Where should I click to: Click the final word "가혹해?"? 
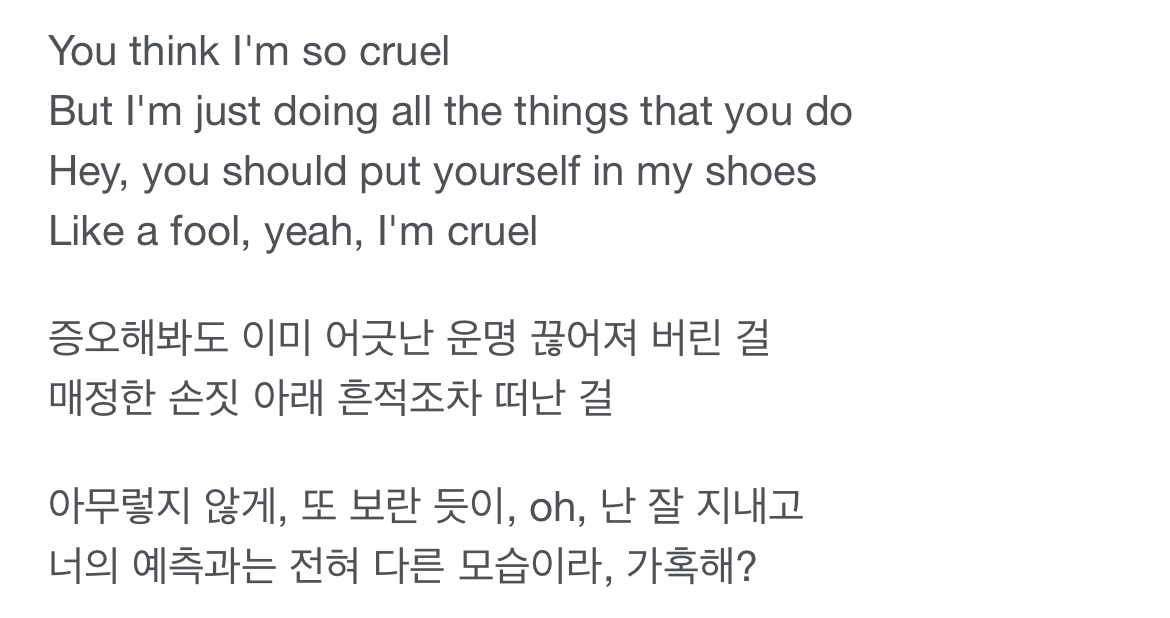(691, 568)
